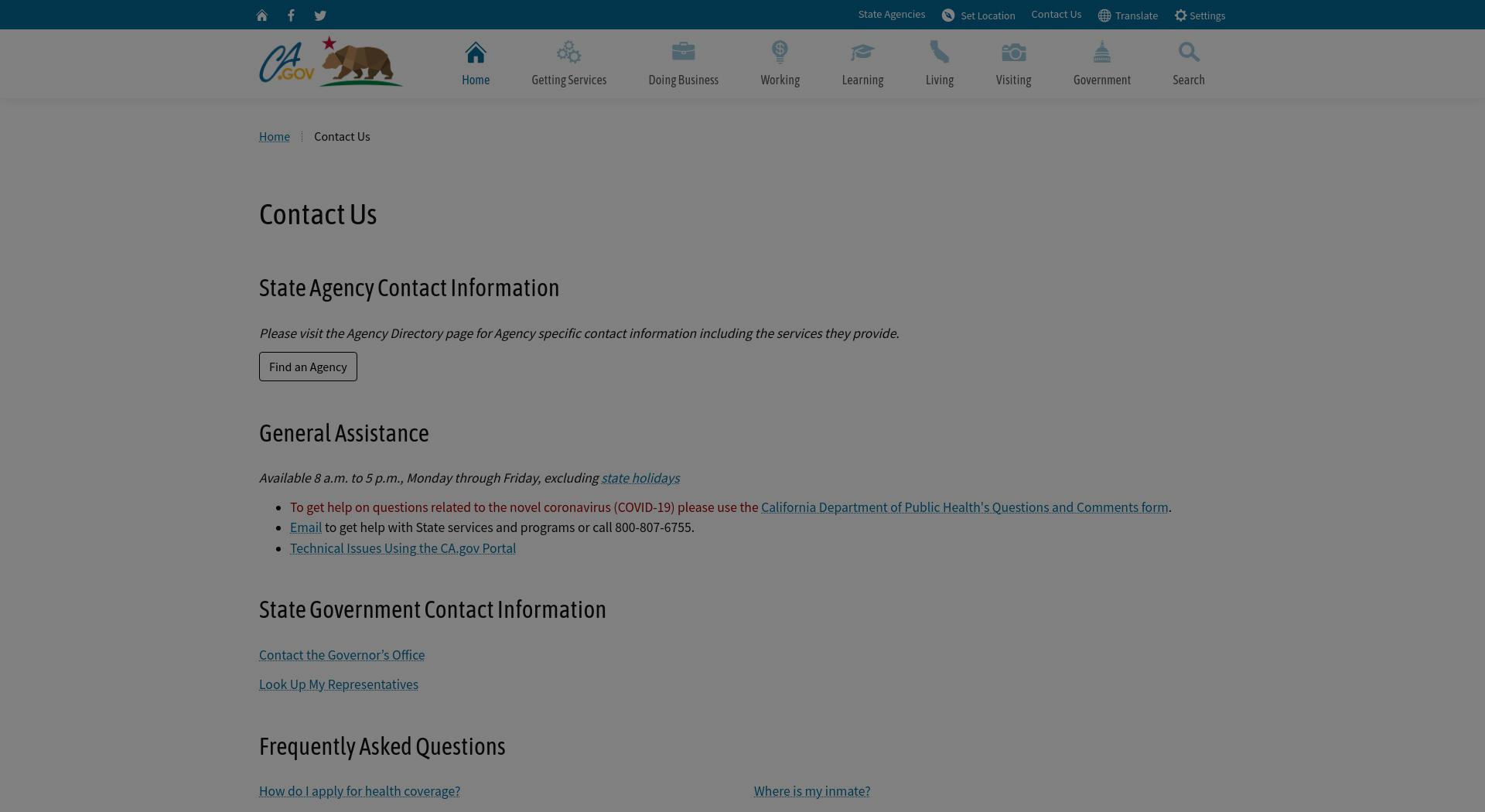The height and width of the screenshot is (812, 1485).
Task: Click the home icon in top utility bar
Action: point(262,15)
